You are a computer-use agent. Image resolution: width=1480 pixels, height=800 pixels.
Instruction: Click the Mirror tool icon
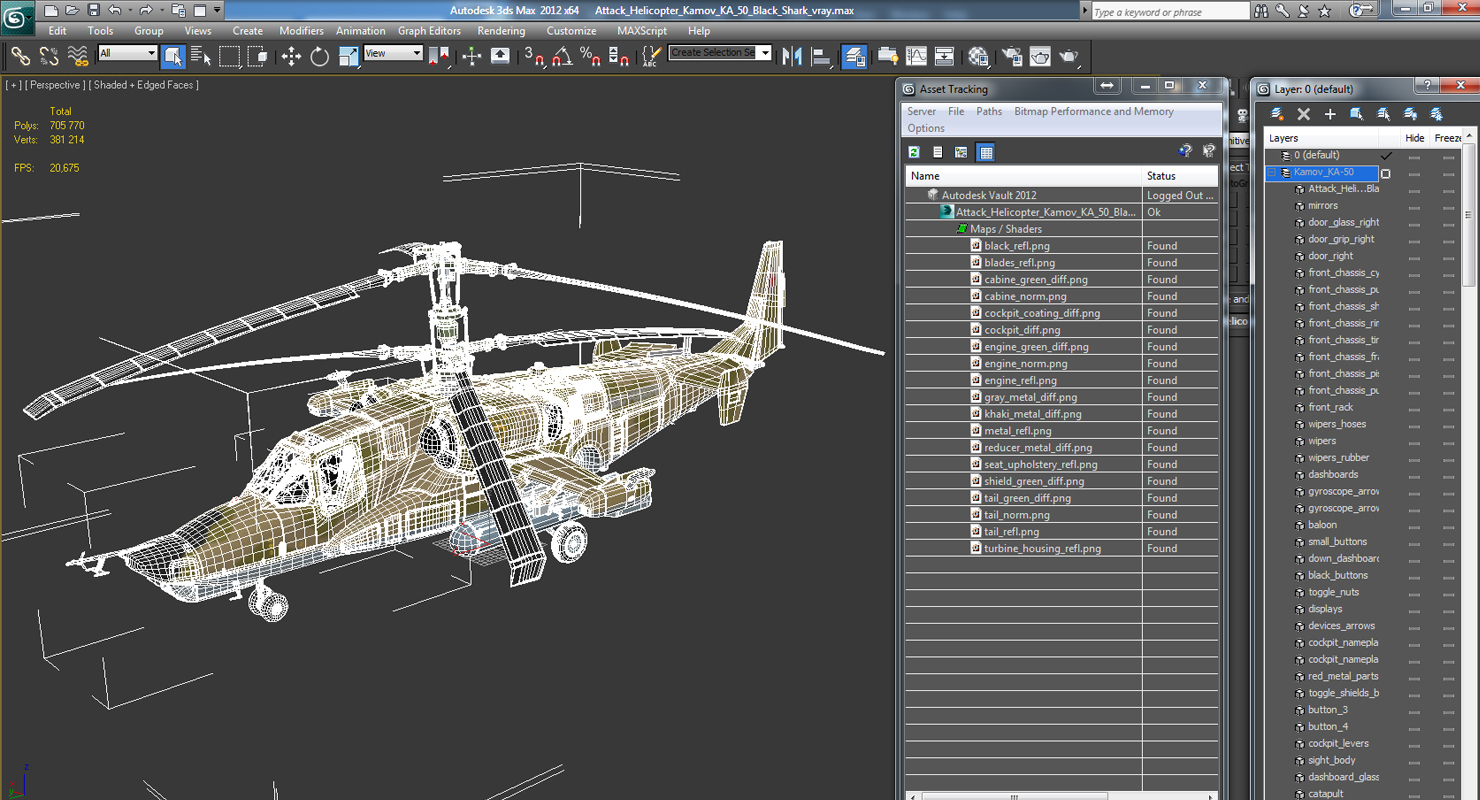click(x=793, y=56)
